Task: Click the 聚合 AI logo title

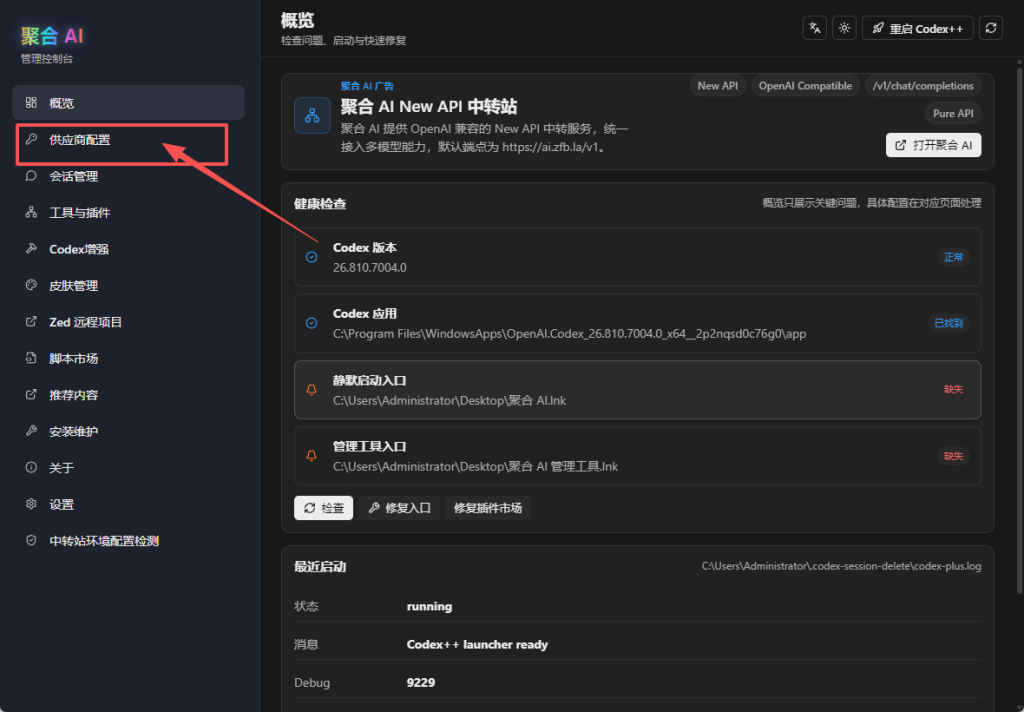Action: point(52,36)
